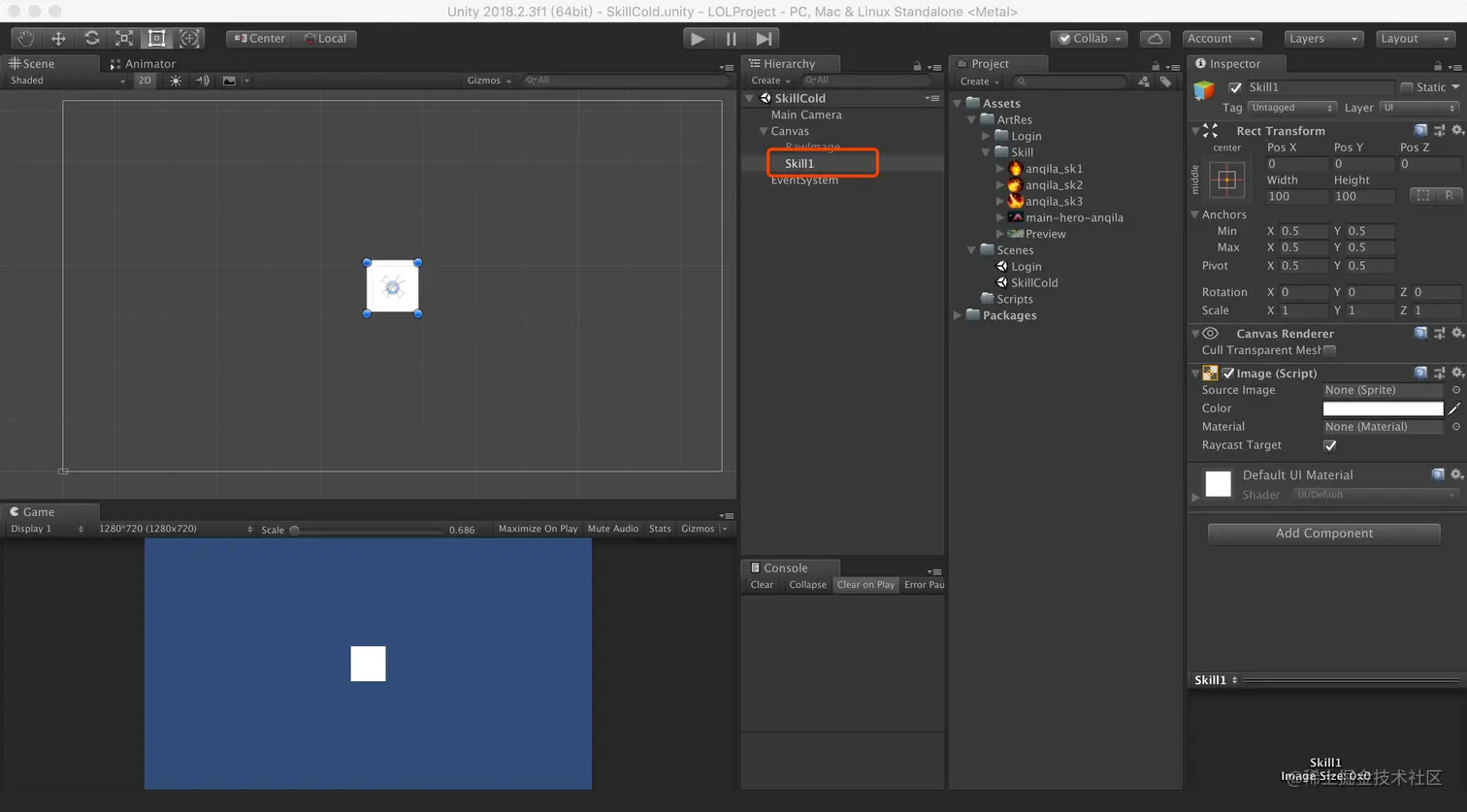Open the Cloud services icon
Screen dimensions: 1467x812
pyautogui.click(x=1155, y=39)
